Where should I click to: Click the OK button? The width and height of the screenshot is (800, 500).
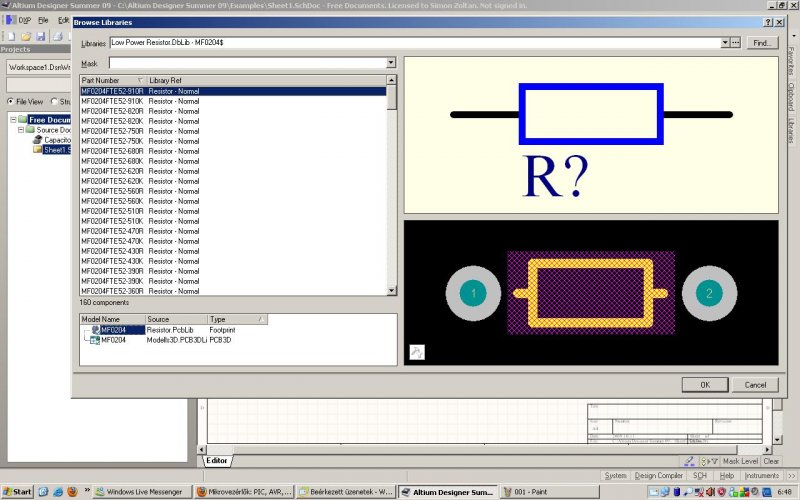(705, 385)
